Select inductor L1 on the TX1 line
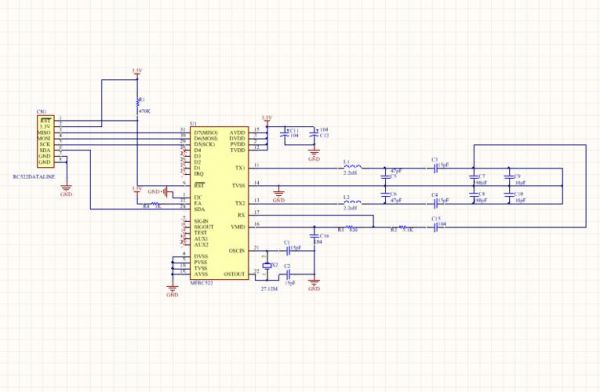Image resolution: width=600 pixels, height=392 pixels. (x=352, y=167)
